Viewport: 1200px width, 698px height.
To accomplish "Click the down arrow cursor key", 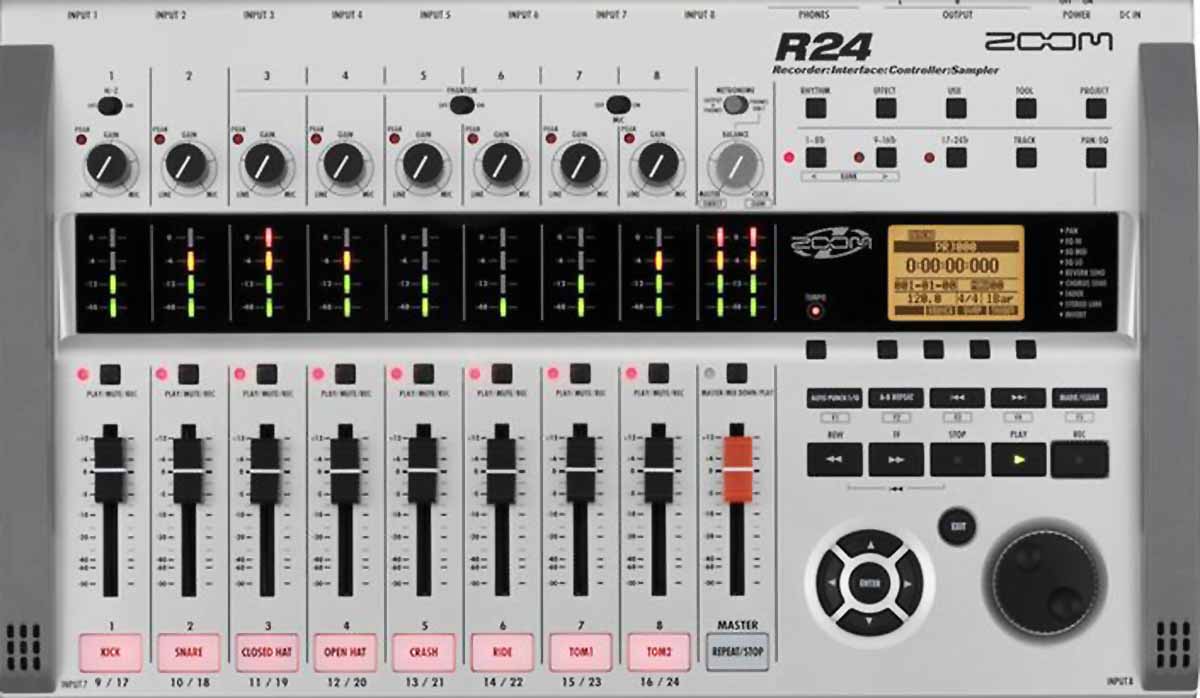I will tap(869, 620).
